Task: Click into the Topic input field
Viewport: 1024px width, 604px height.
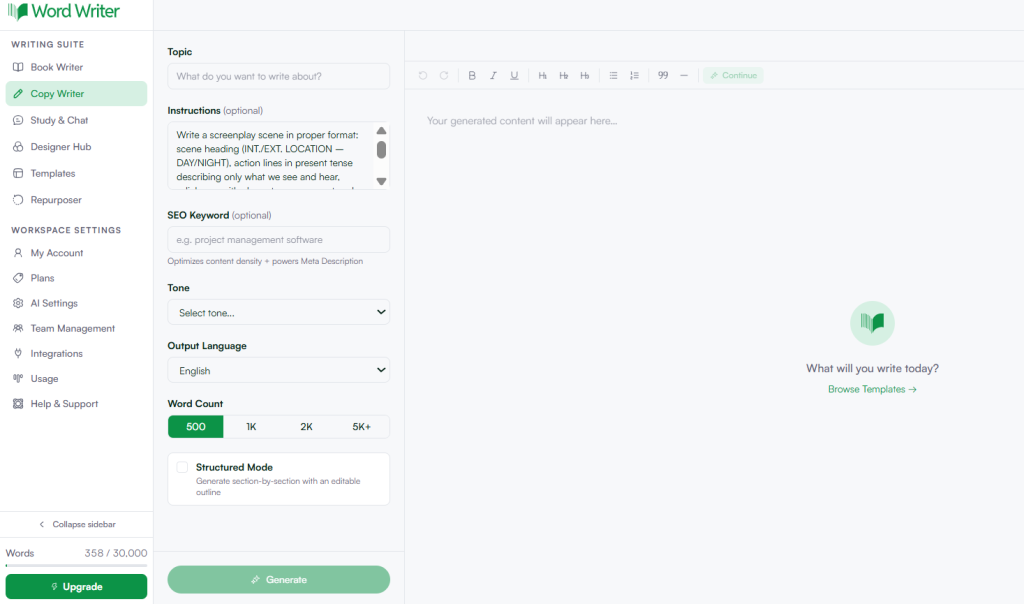Action: point(278,76)
